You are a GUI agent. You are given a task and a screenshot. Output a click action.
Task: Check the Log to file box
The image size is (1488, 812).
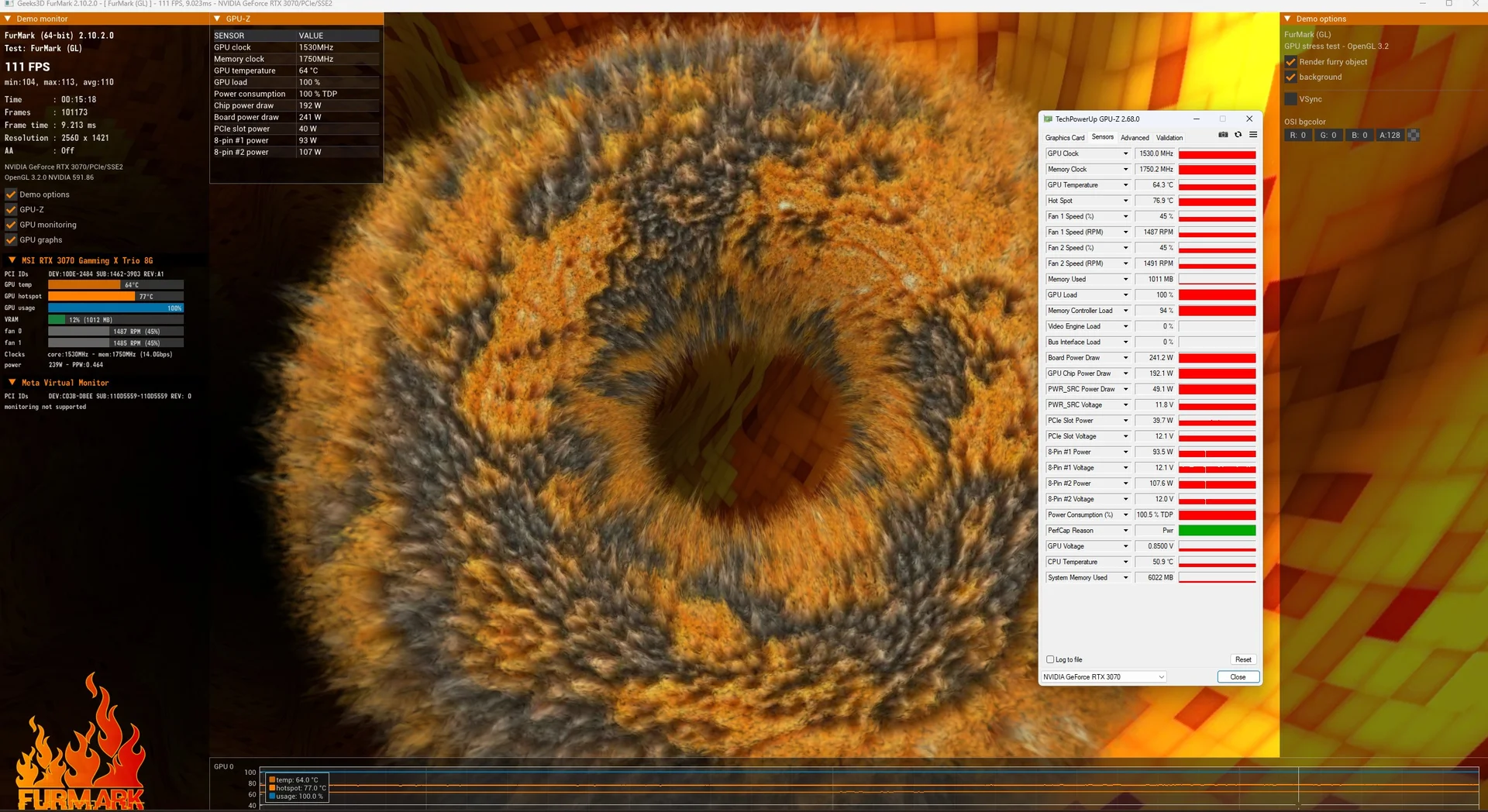click(x=1050, y=660)
